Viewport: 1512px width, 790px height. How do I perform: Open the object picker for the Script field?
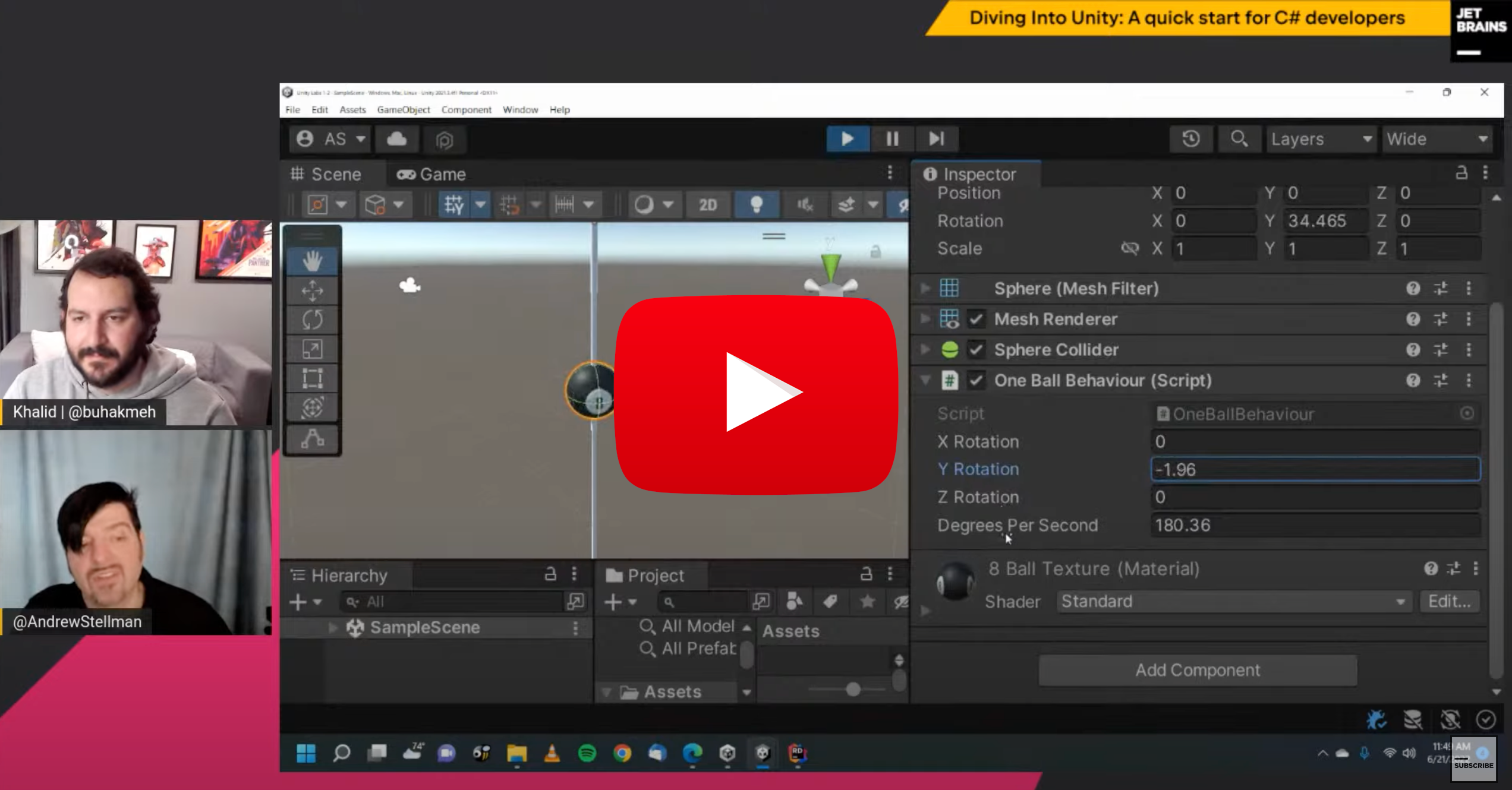1467,413
